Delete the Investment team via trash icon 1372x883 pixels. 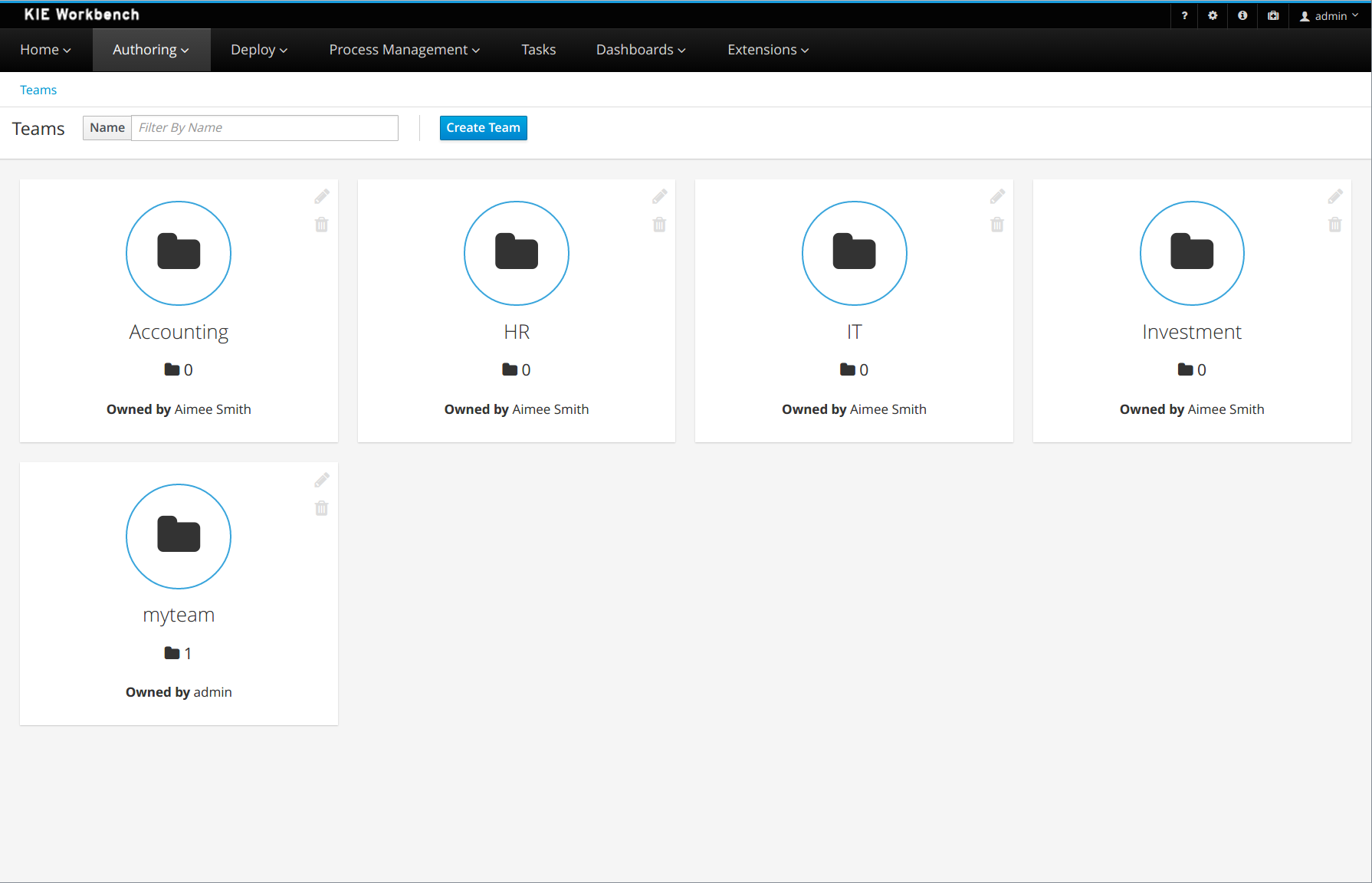(1335, 225)
